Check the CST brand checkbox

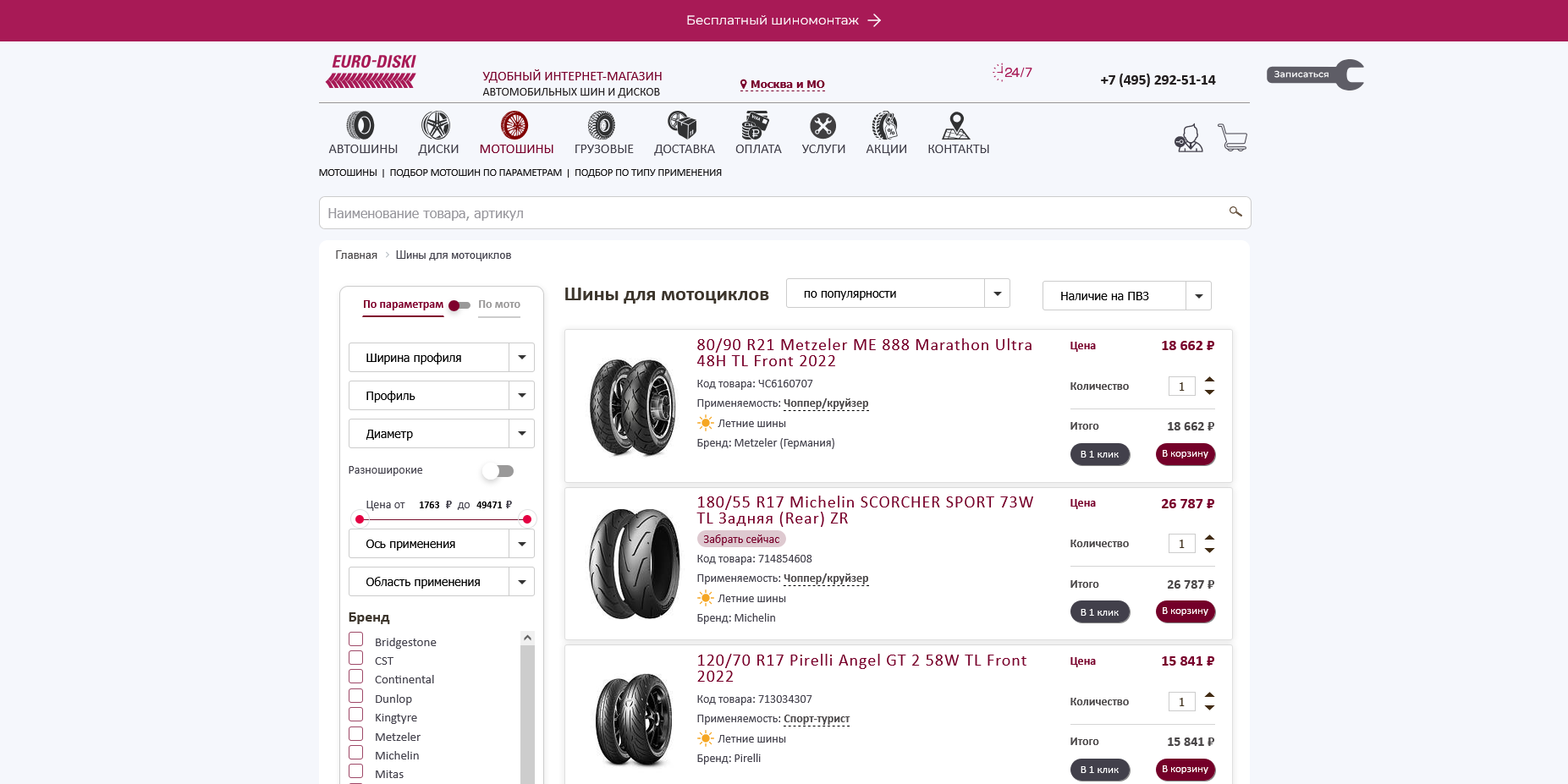(x=356, y=658)
